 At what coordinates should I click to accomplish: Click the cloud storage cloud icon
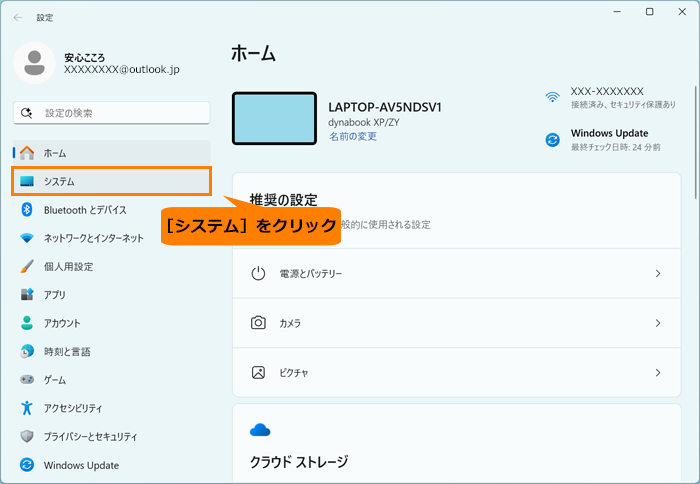tap(260, 430)
